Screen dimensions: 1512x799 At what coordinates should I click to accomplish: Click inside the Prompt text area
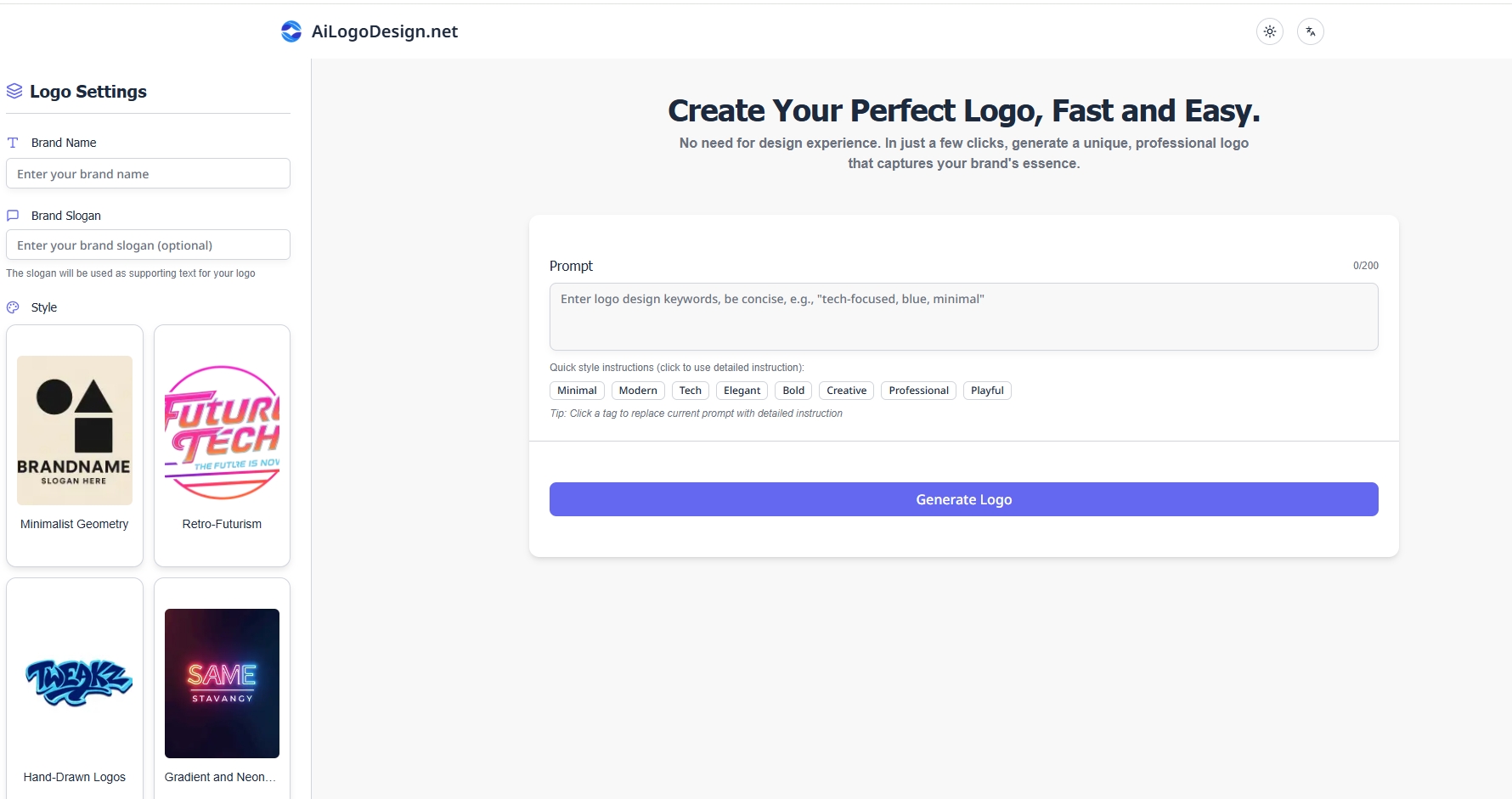tap(963, 317)
